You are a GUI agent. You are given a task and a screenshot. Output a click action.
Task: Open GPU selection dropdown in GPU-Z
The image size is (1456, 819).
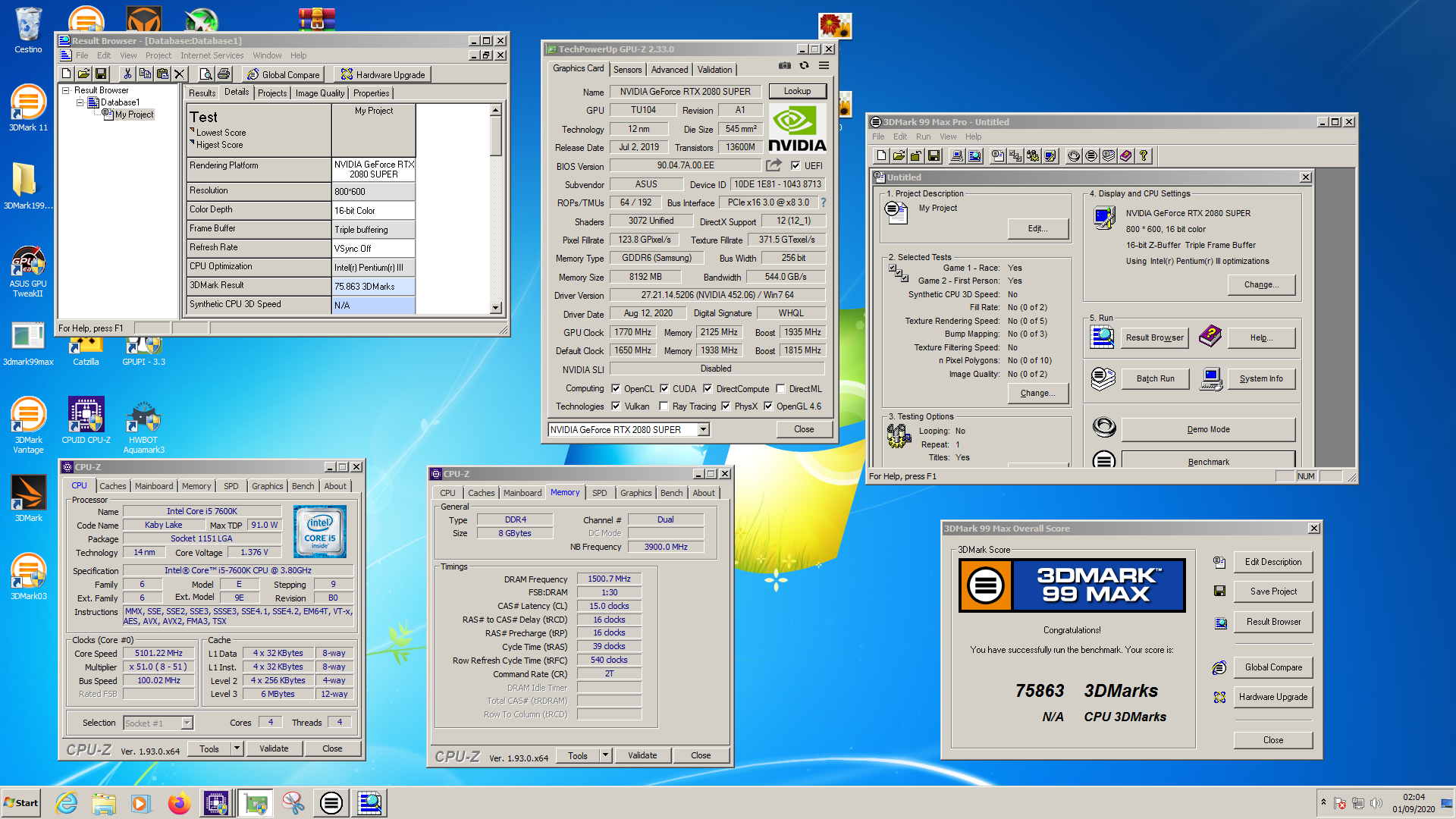click(703, 429)
